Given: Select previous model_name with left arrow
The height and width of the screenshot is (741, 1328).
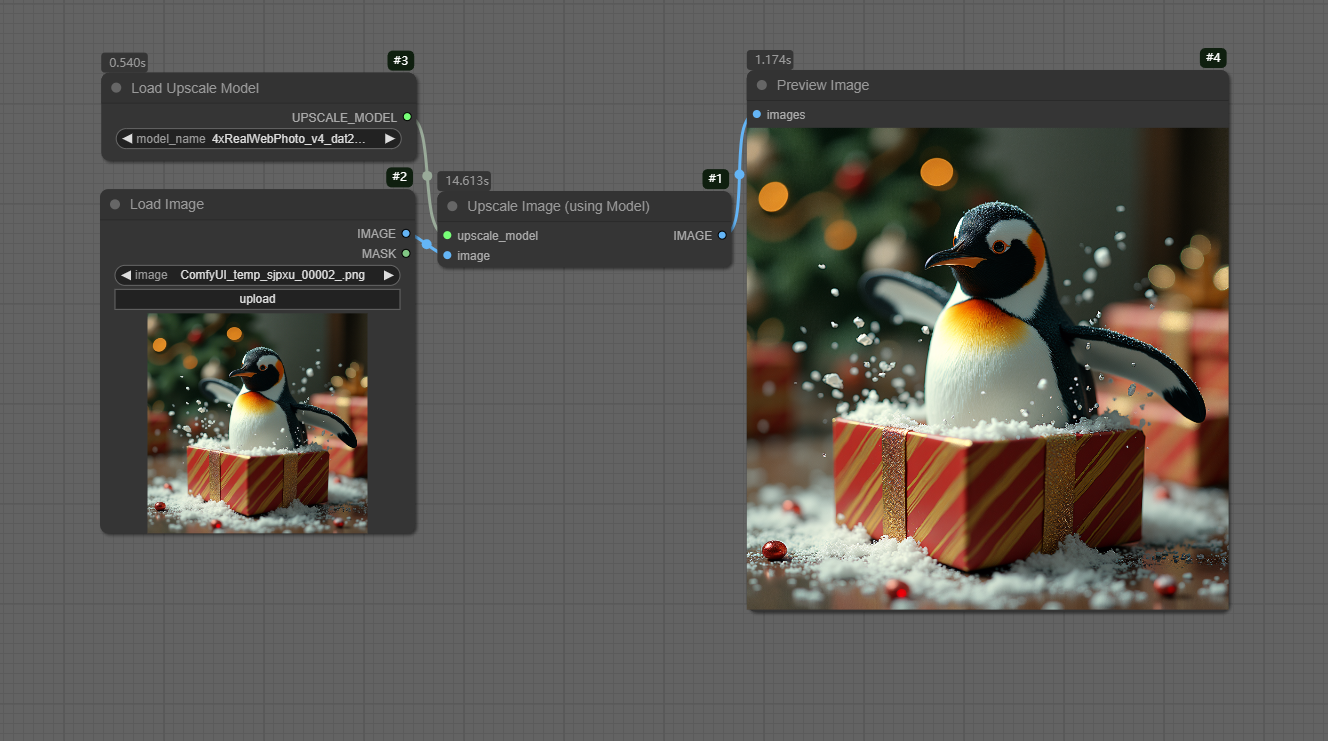Looking at the screenshot, I should pyautogui.click(x=127, y=139).
